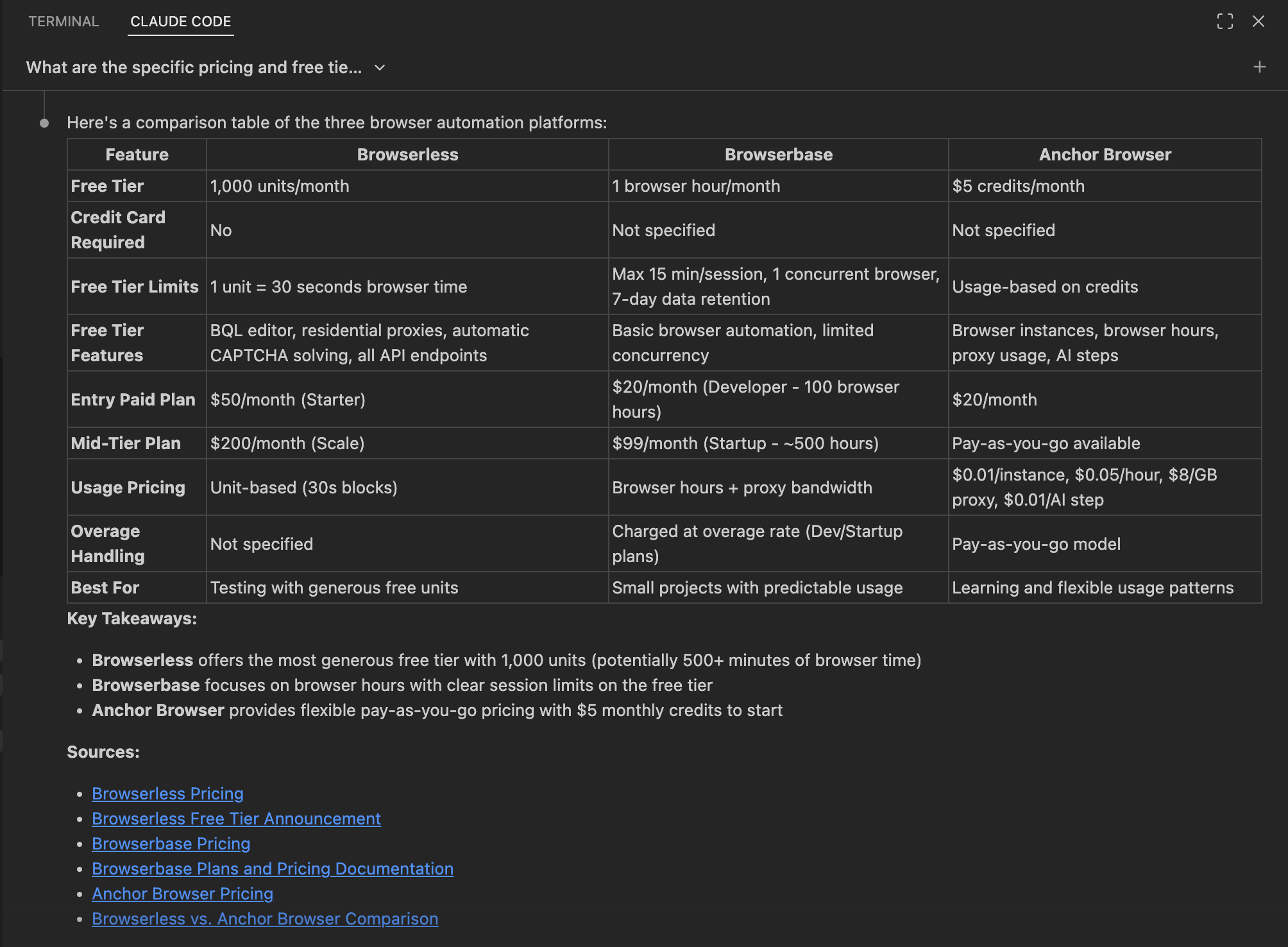Open Browserless vs. Anchor Browser Comparison link

click(x=264, y=919)
